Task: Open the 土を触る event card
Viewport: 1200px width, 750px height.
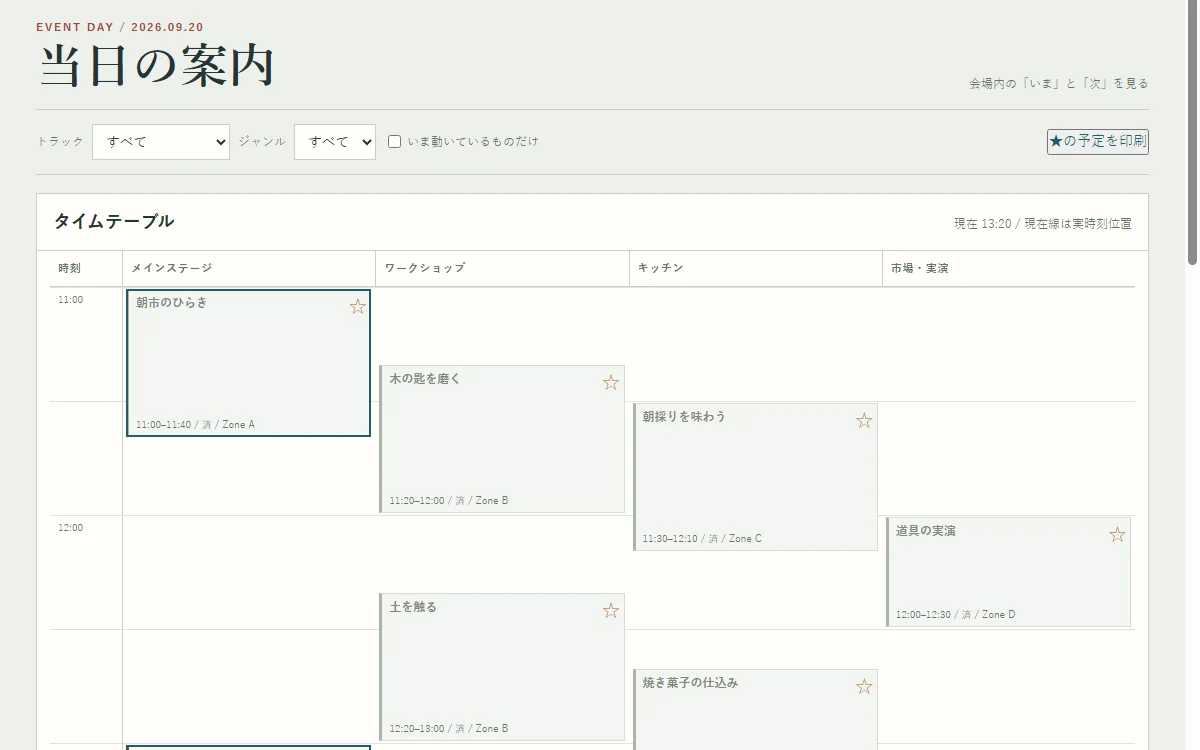Action: click(x=502, y=667)
